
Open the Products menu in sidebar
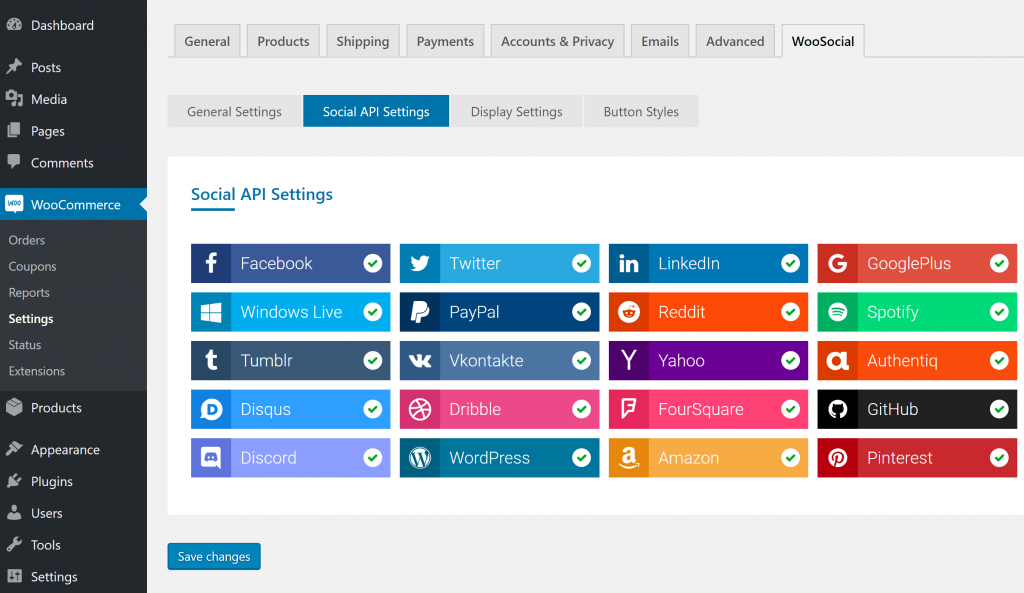click(x=56, y=408)
